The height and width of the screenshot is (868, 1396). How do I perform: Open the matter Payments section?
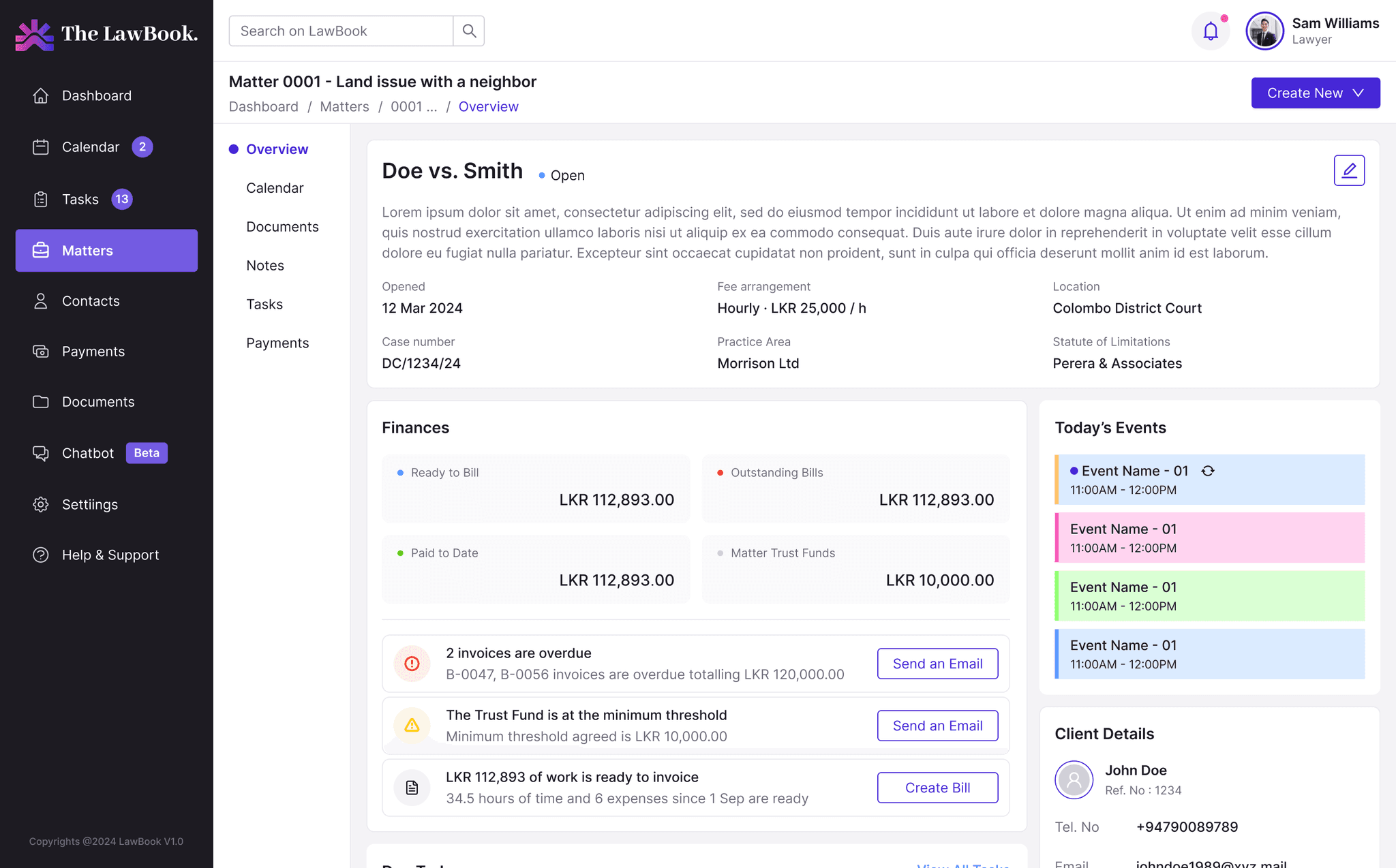click(x=277, y=343)
